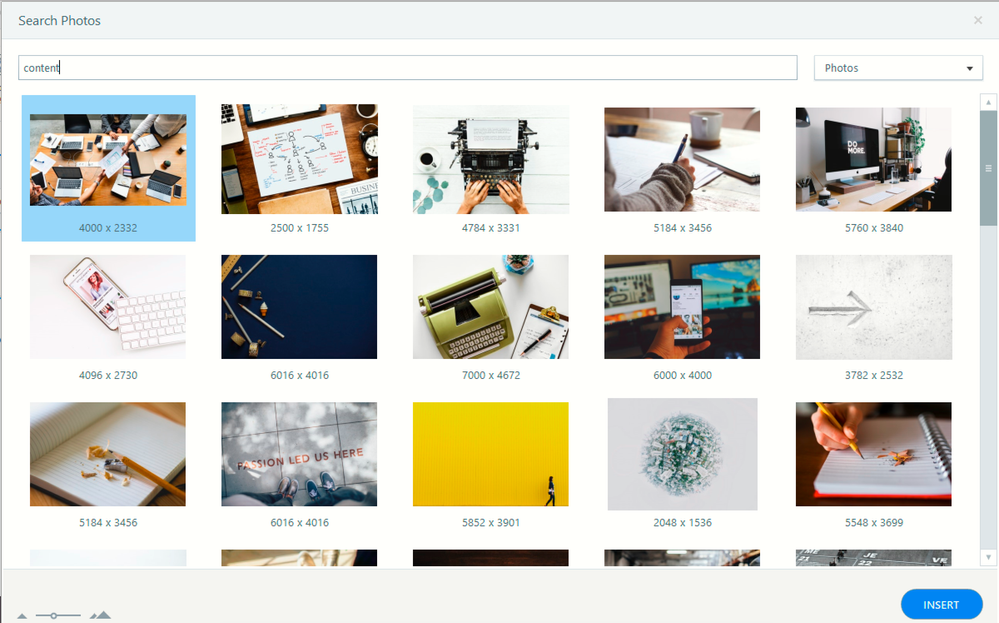The width and height of the screenshot is (999, 623).
Task: Select the hand holding smartphone photo
Action: (682, 307)
